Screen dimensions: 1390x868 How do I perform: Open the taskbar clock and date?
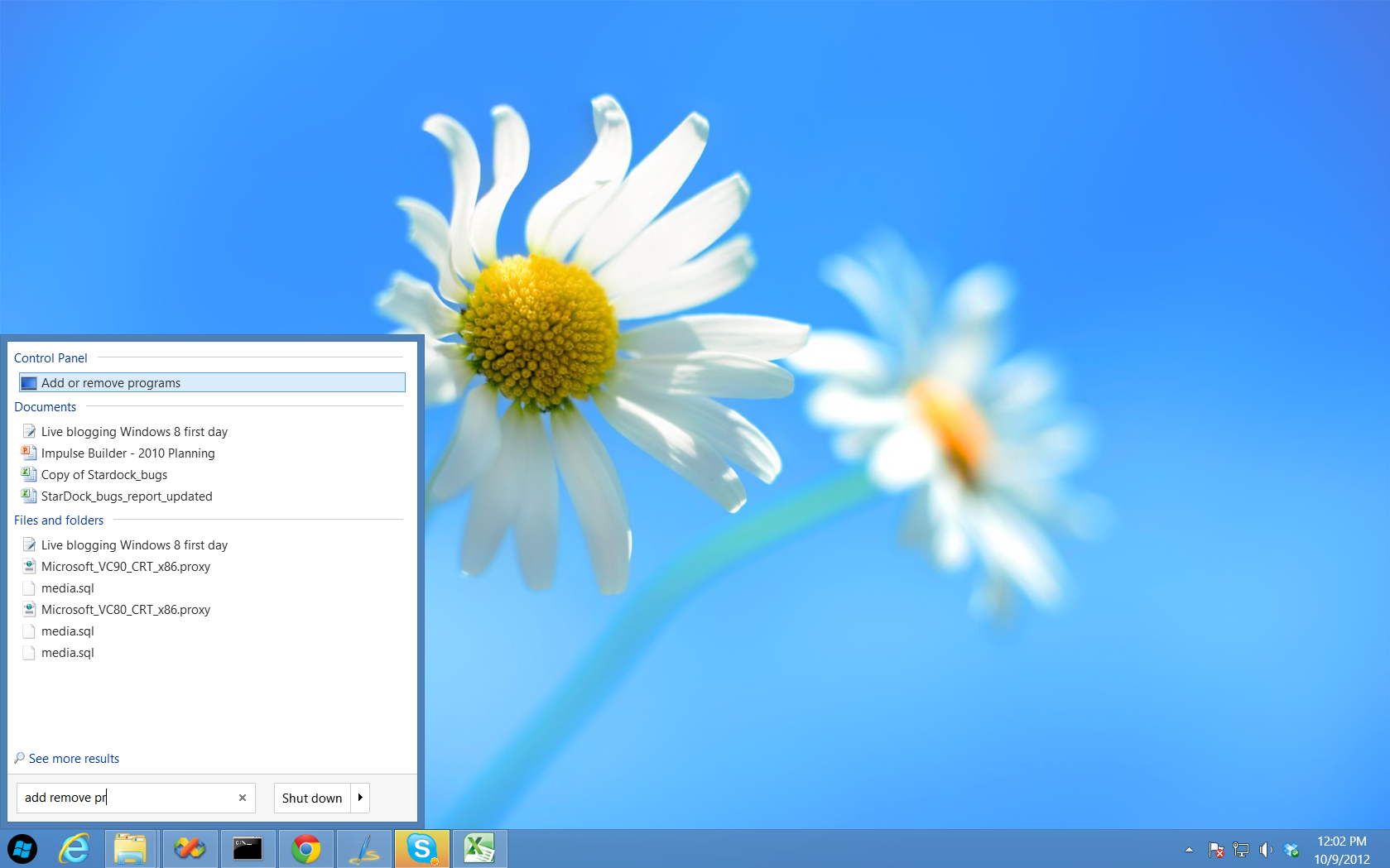pyautogui.click(x=1342, y=850)
